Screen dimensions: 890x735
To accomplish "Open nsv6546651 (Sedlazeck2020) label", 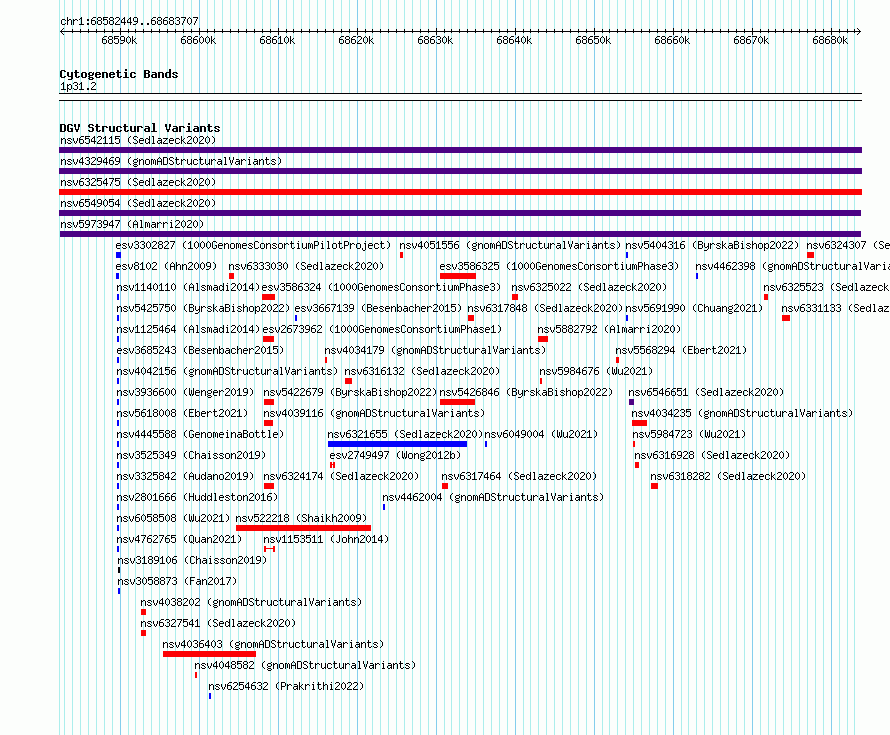I will tap(706, 392).
